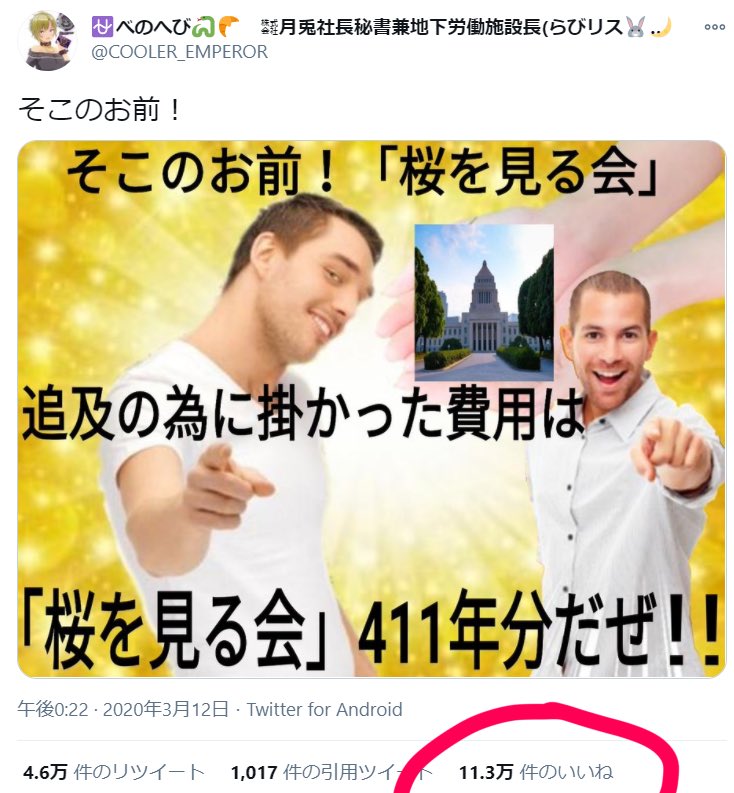
Task: View the 11.3万 件のいいね list
Action: point(535,772)
